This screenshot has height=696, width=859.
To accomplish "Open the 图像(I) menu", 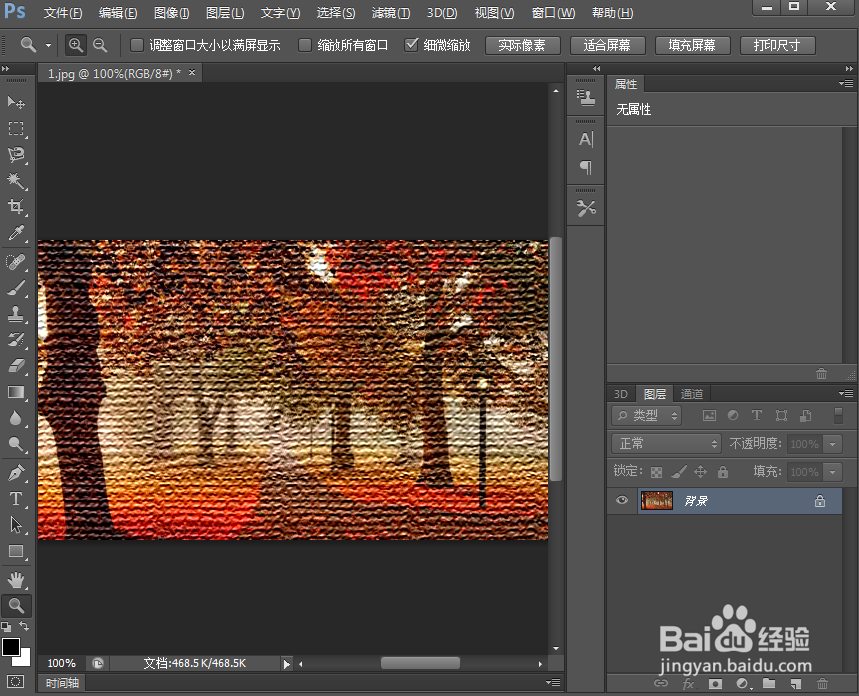I will point(171,13).
